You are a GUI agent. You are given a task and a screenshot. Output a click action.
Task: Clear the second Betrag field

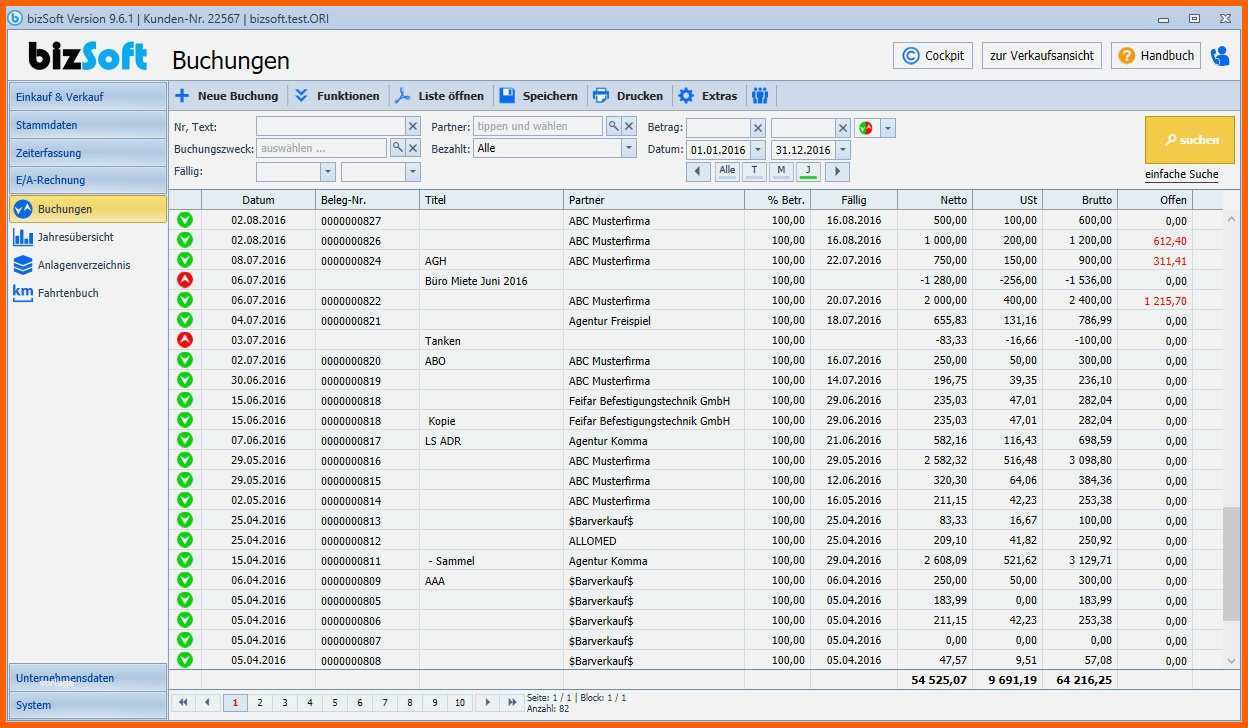coord(843,128)
